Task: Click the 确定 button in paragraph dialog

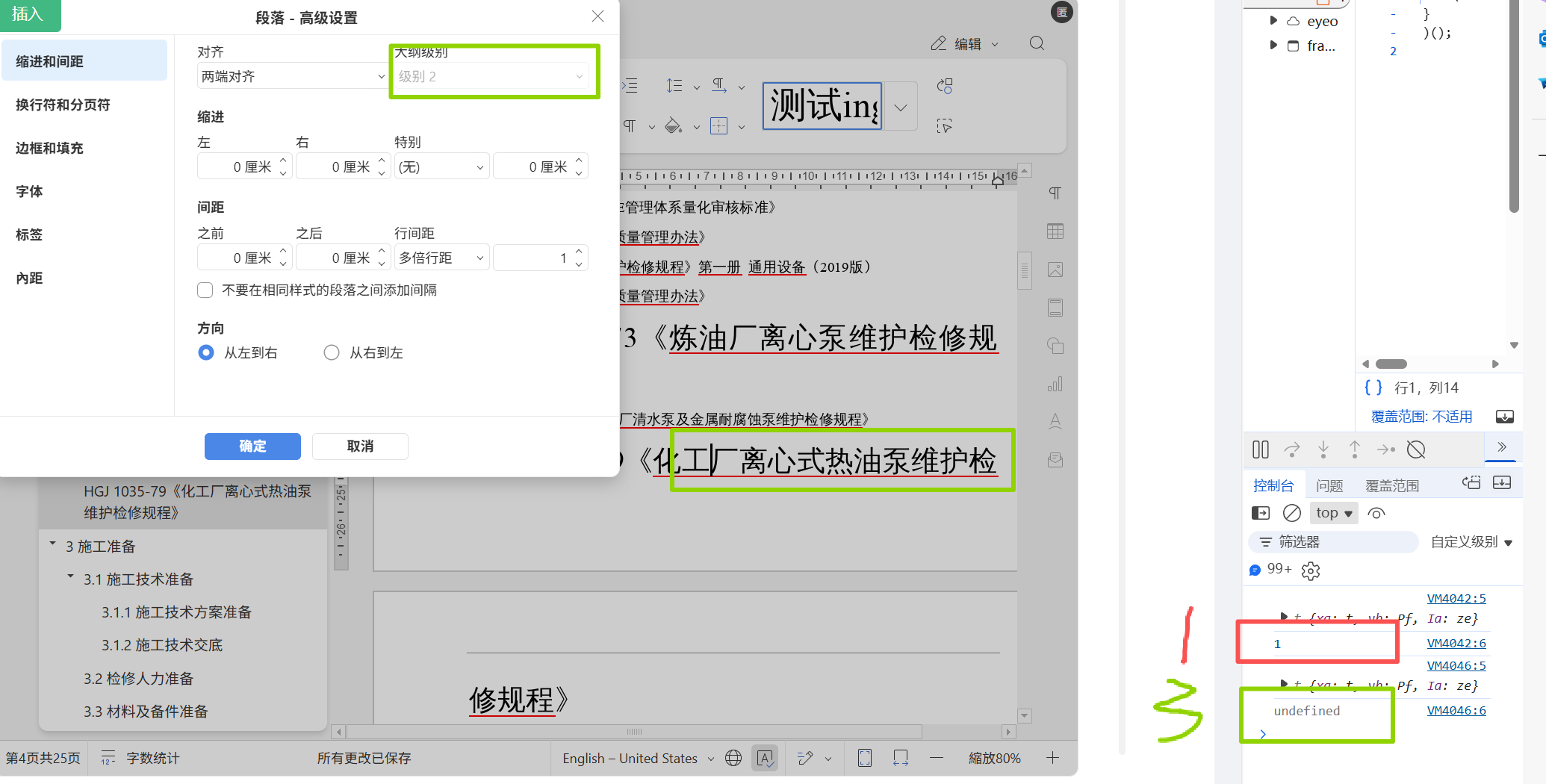Action: click(x=252, y=446)
